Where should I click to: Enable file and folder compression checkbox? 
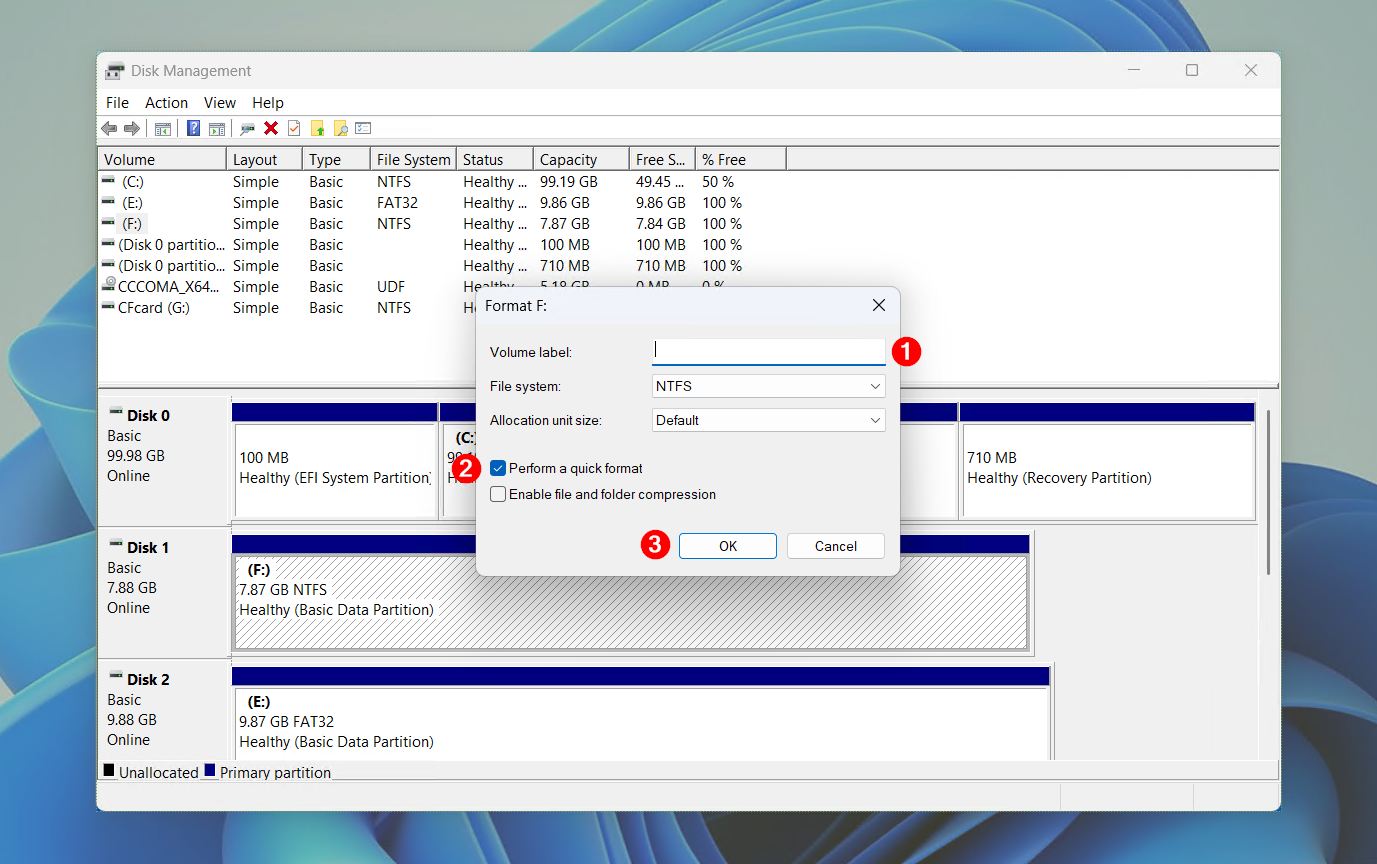498,494
